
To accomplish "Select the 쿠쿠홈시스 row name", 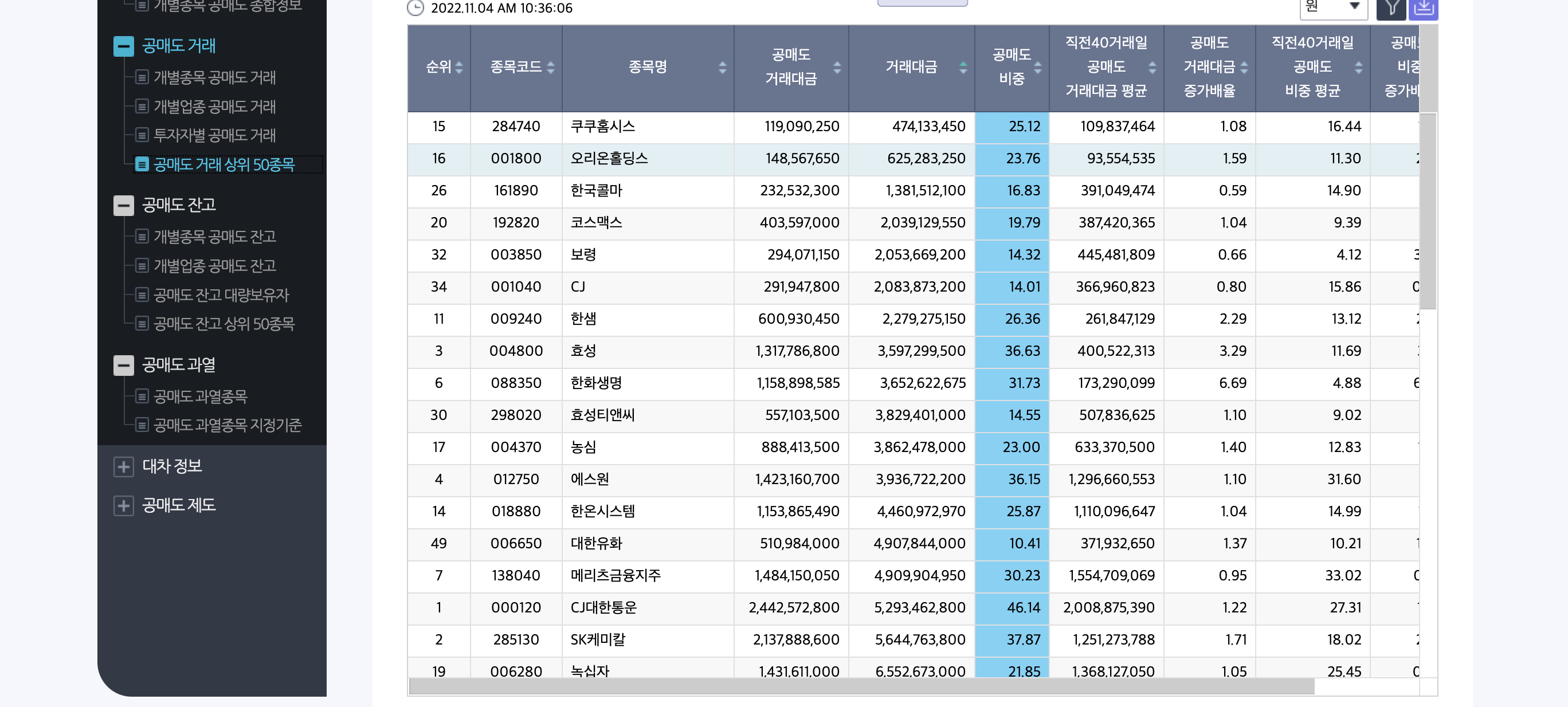I will (602, 127).
